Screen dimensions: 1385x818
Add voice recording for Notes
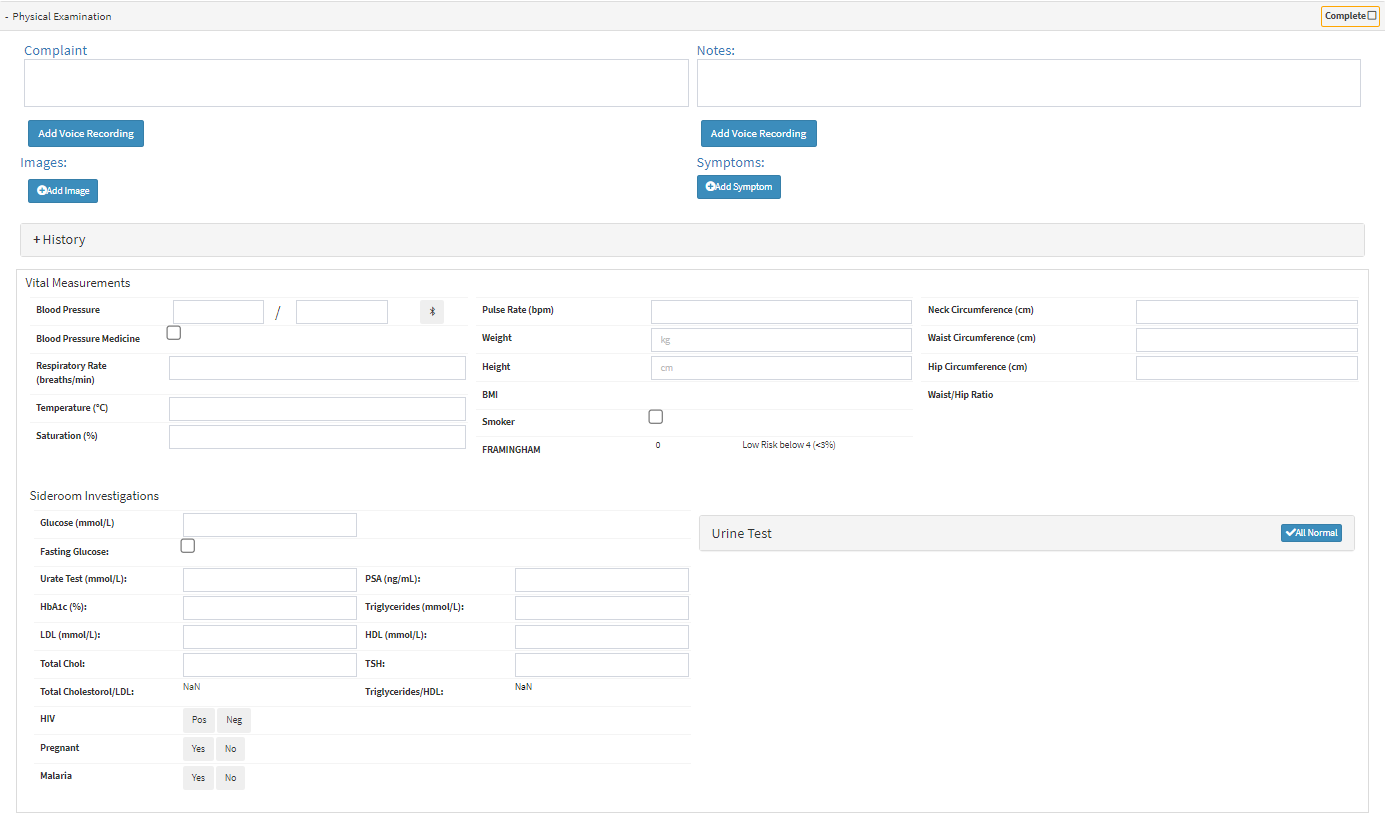click(758, 134)
